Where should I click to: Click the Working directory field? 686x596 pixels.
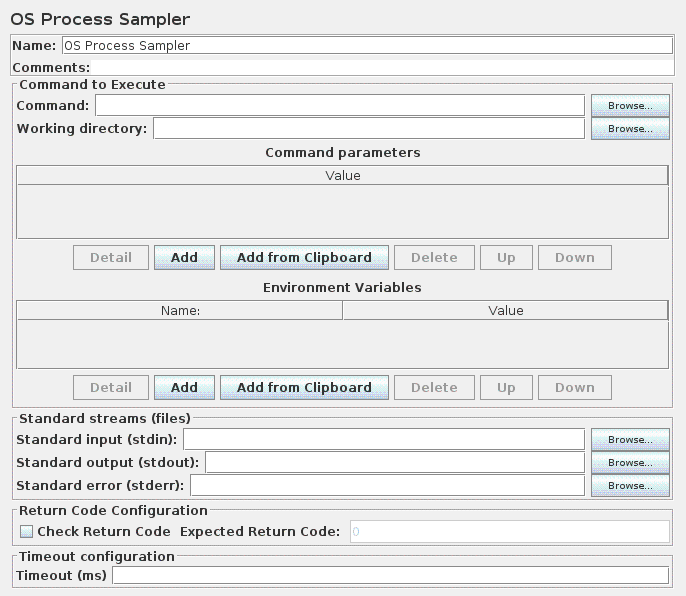point(368,128)
